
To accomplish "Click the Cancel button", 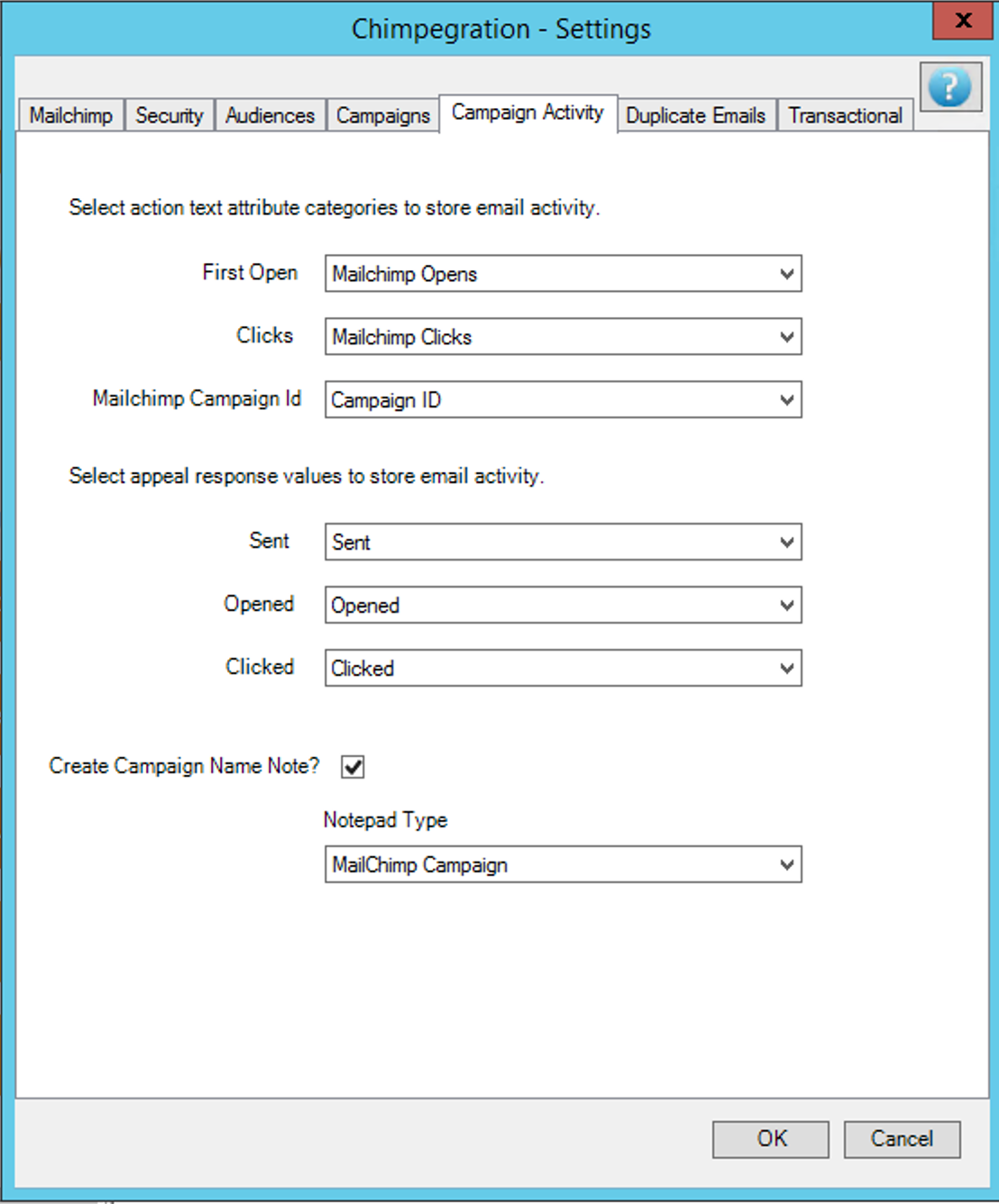I will pos(903,1139).
